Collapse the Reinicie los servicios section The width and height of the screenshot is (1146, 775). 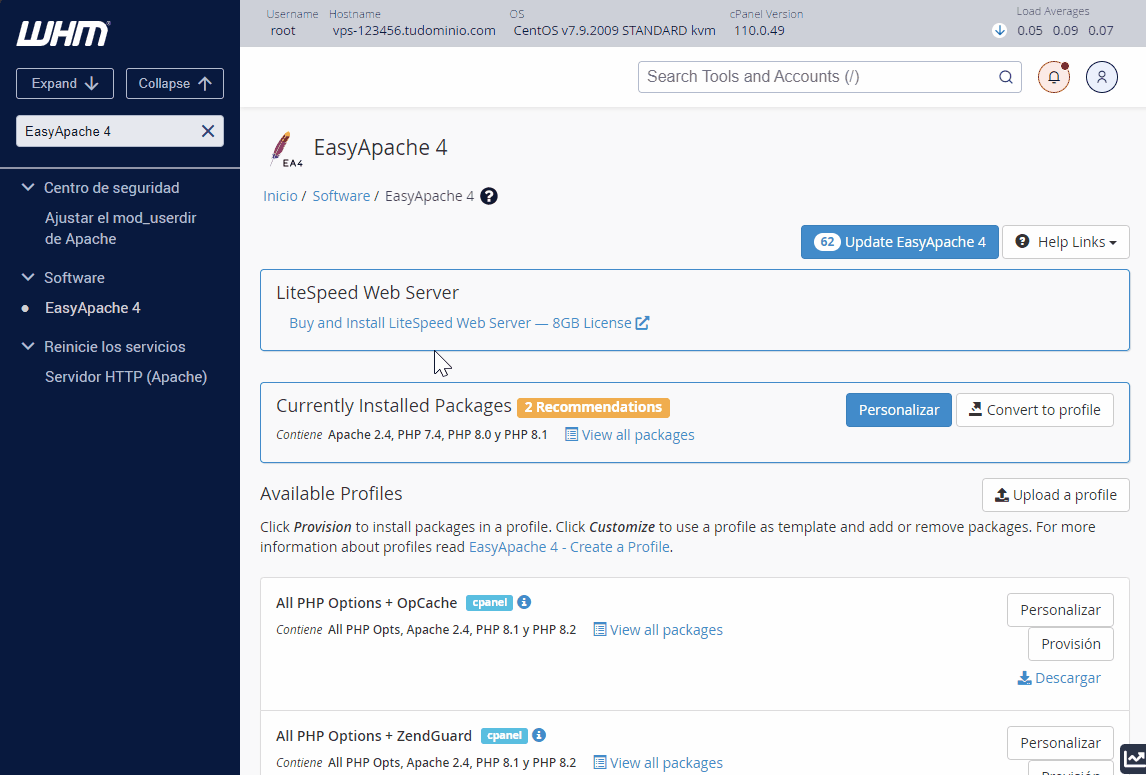[x=28, y=346]
